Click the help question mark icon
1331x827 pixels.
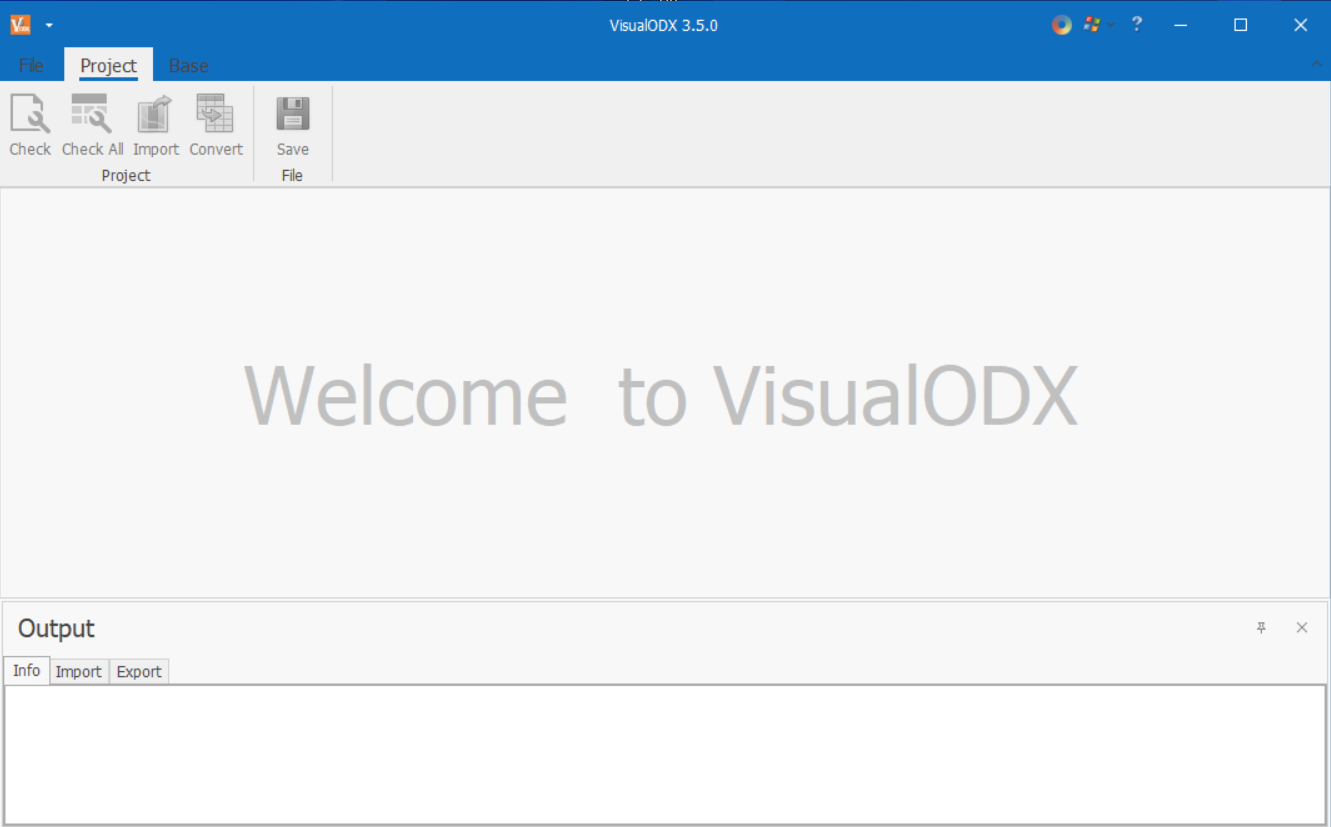point(1137,24)
